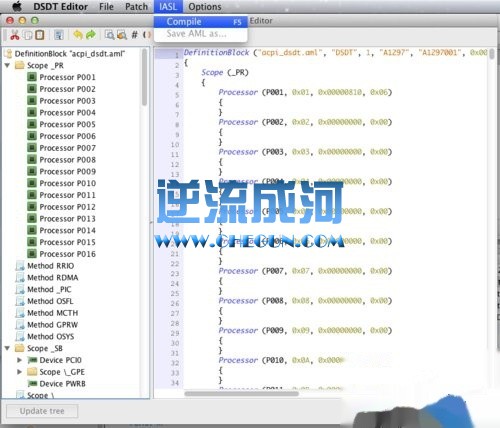Click the Select All toolbar icon
This screenshot has height=428, width=500.
coord(59,35)
